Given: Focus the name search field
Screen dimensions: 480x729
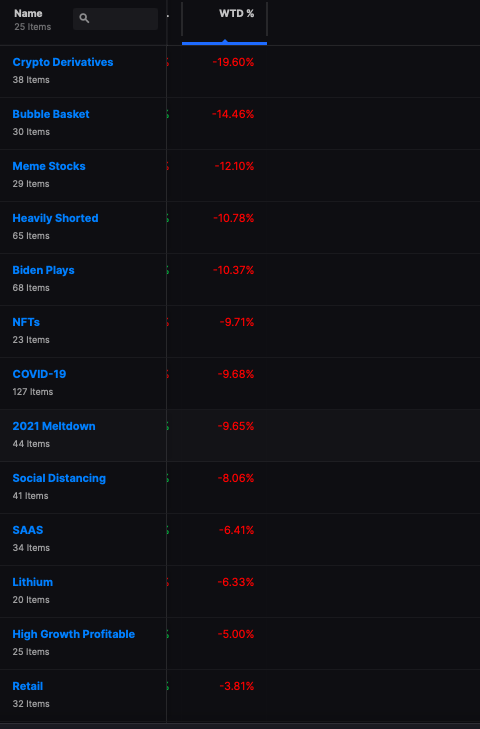Looking at the screenshot, I should (x=115, y=19).
